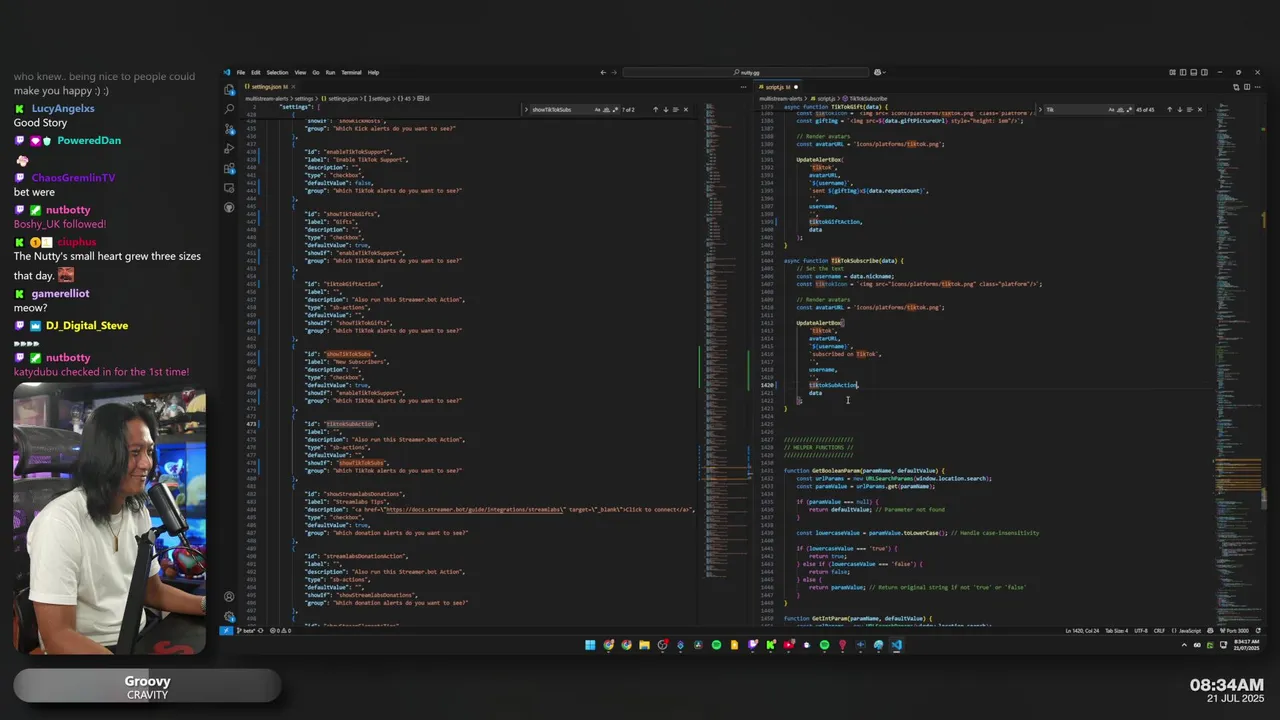This screenshot has height=720, width=1280.
Task: Go to next match in script.js find
Action: (x=1180, y=110)
